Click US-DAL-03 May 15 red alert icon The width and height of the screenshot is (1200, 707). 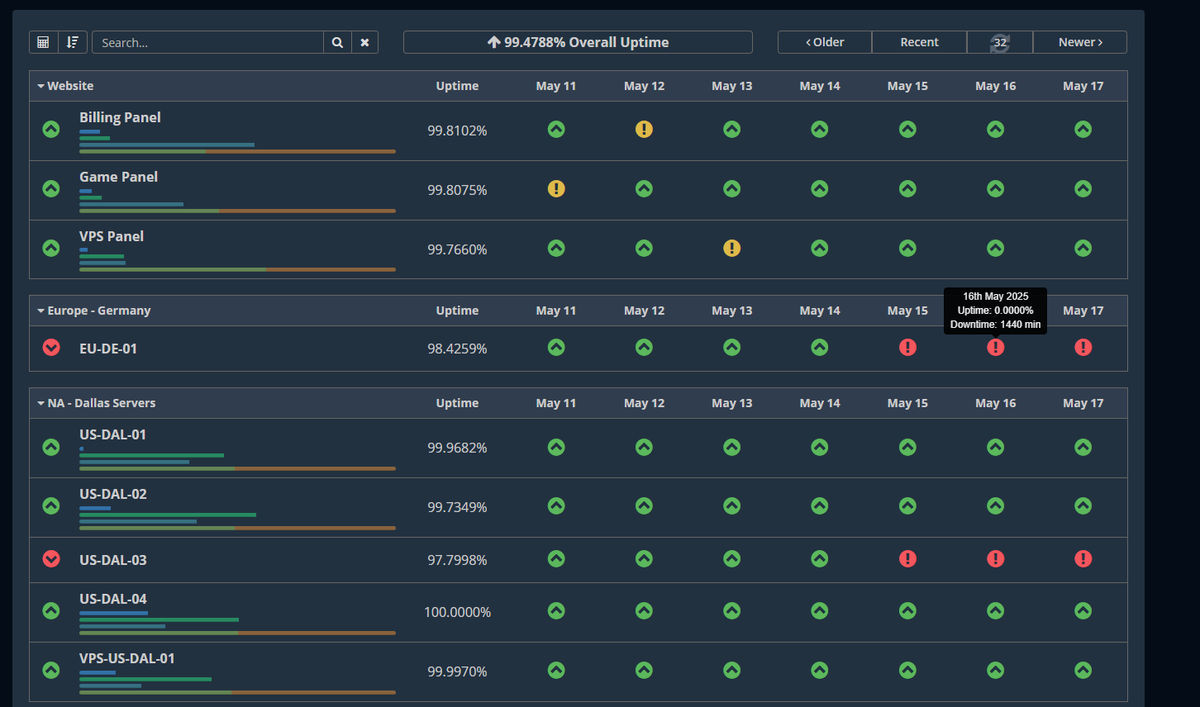907,558
